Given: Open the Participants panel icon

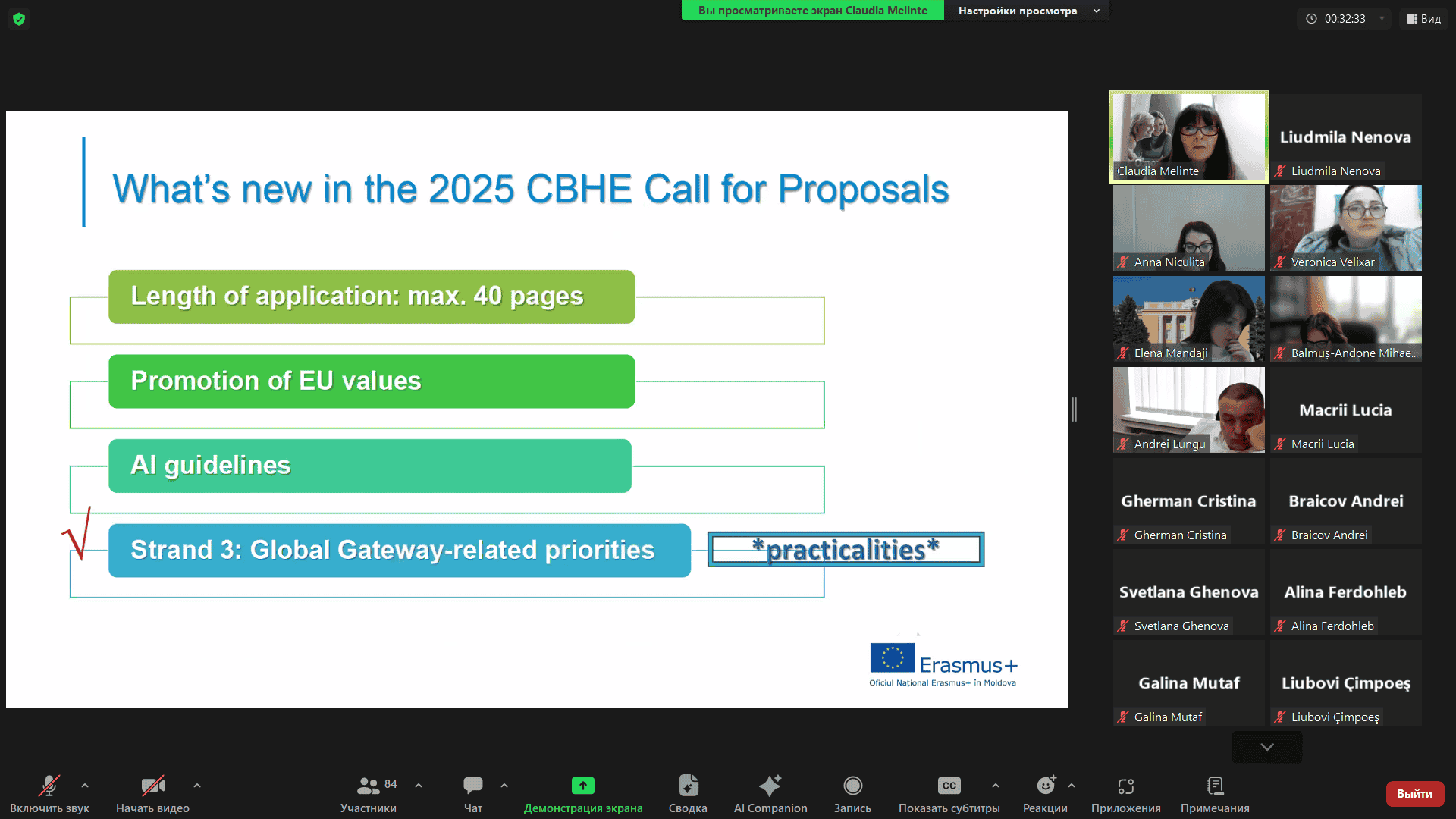Looking at the screenshot, I should 368,786.
